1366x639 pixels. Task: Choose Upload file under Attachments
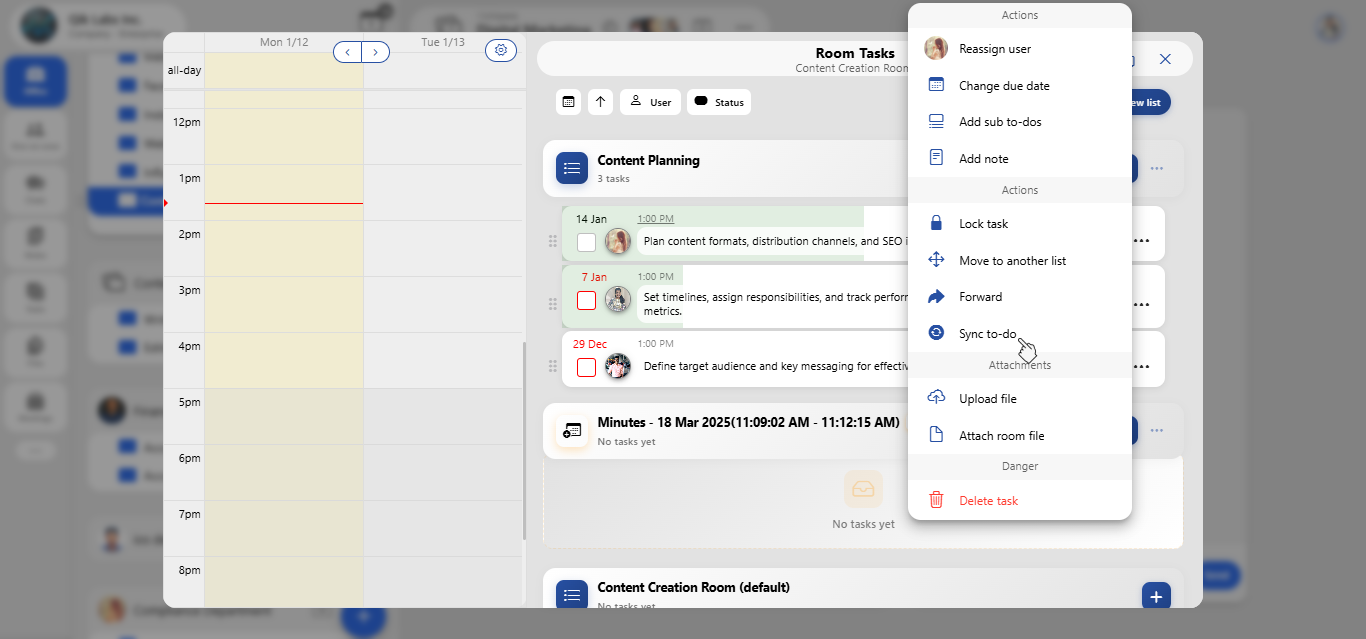coord(1020,399)
